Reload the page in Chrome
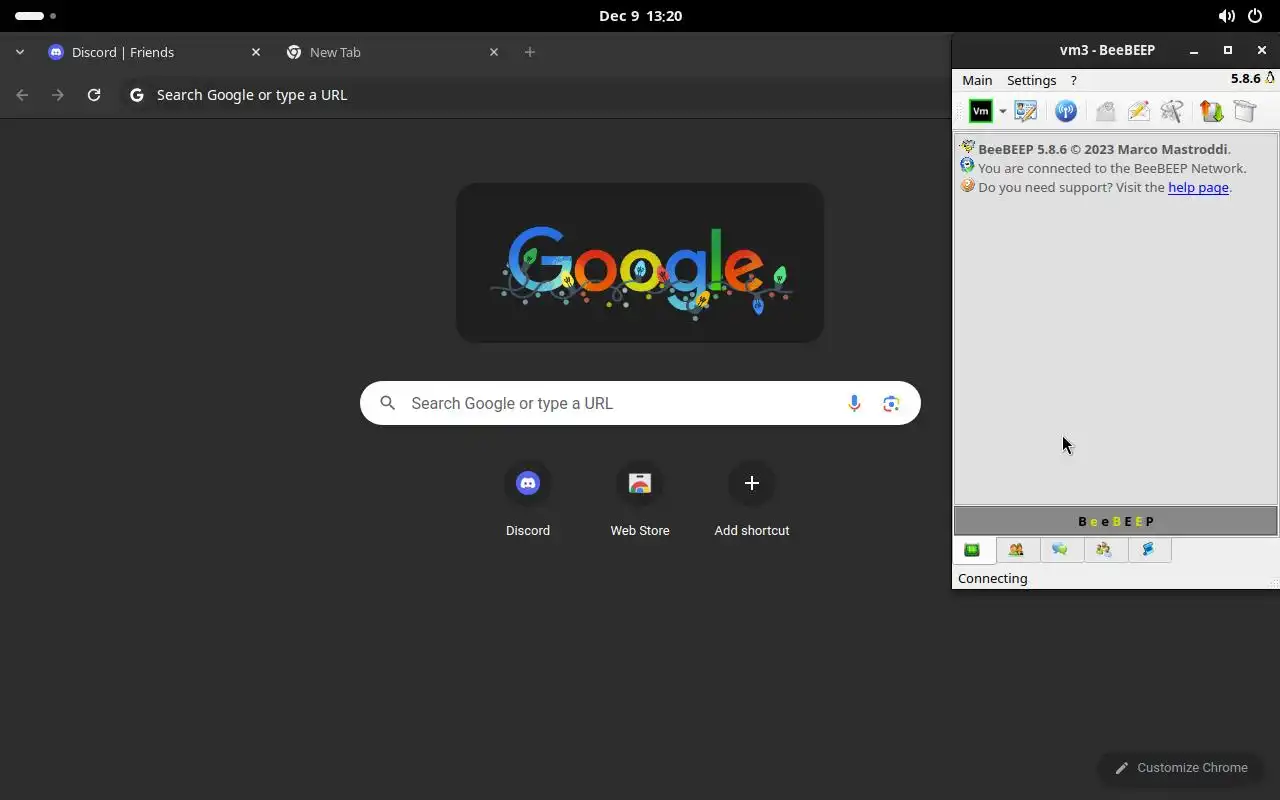 pos(94,95)
